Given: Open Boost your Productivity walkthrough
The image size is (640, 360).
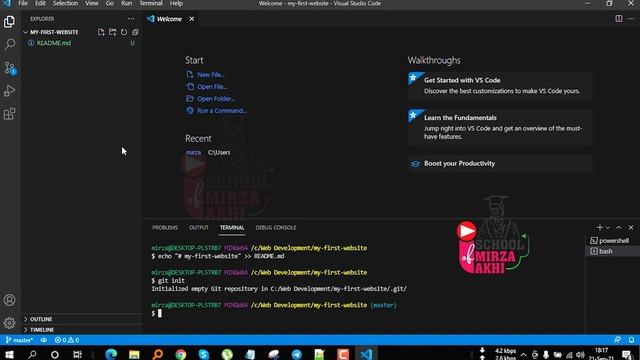Looking at the screenshot, I should (500, 163).
